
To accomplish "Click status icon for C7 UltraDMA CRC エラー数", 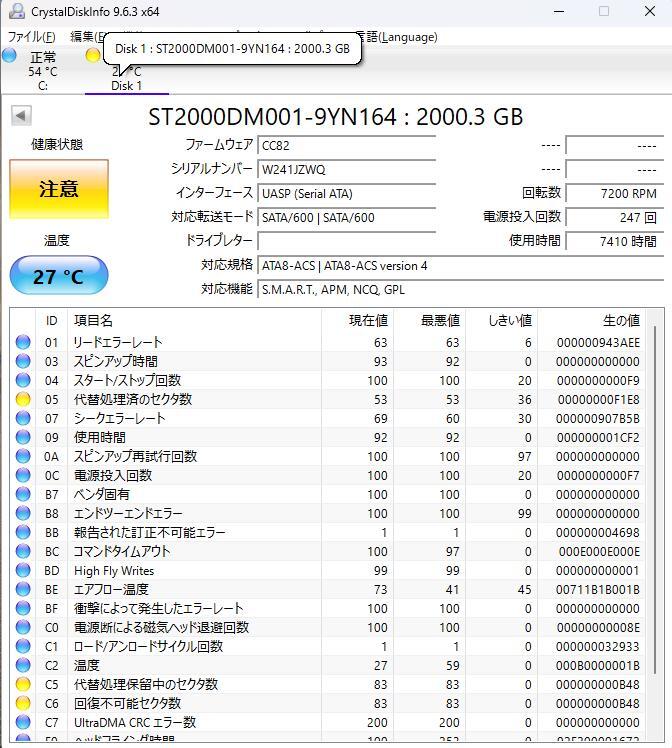I will (23, 722).
